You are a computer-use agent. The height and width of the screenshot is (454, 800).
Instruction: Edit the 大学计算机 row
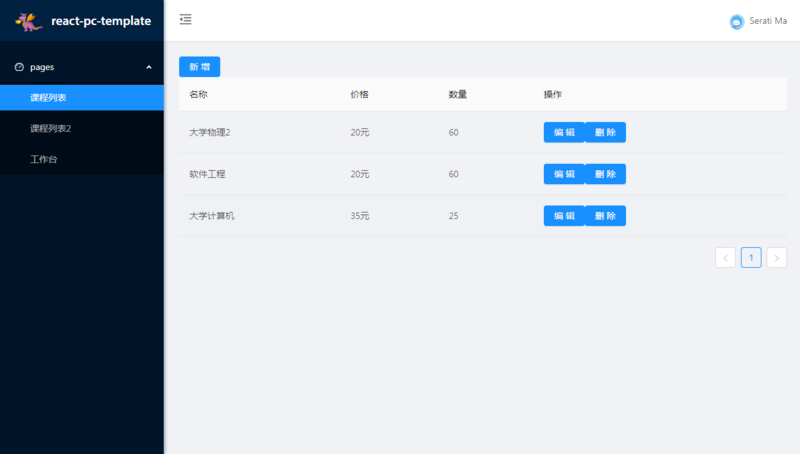pyautogui.click(x=564, y=216)
